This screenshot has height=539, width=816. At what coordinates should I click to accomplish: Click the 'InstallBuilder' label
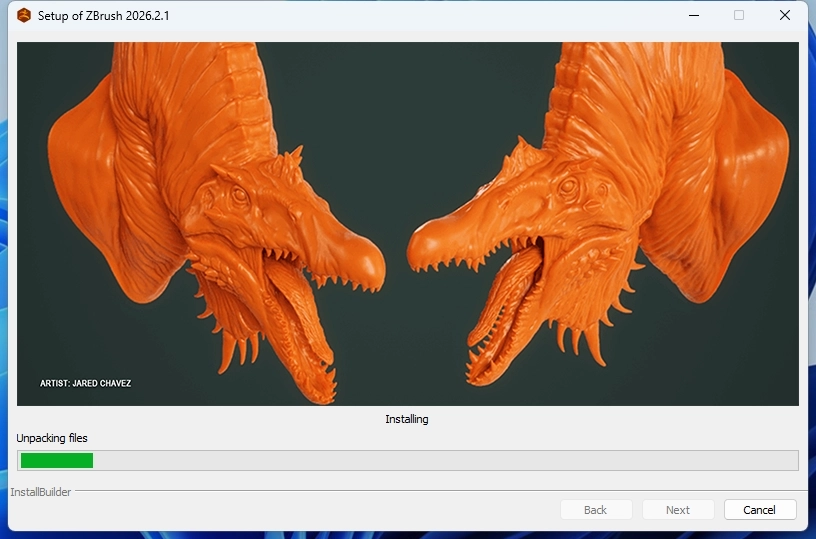click(41, 492)
